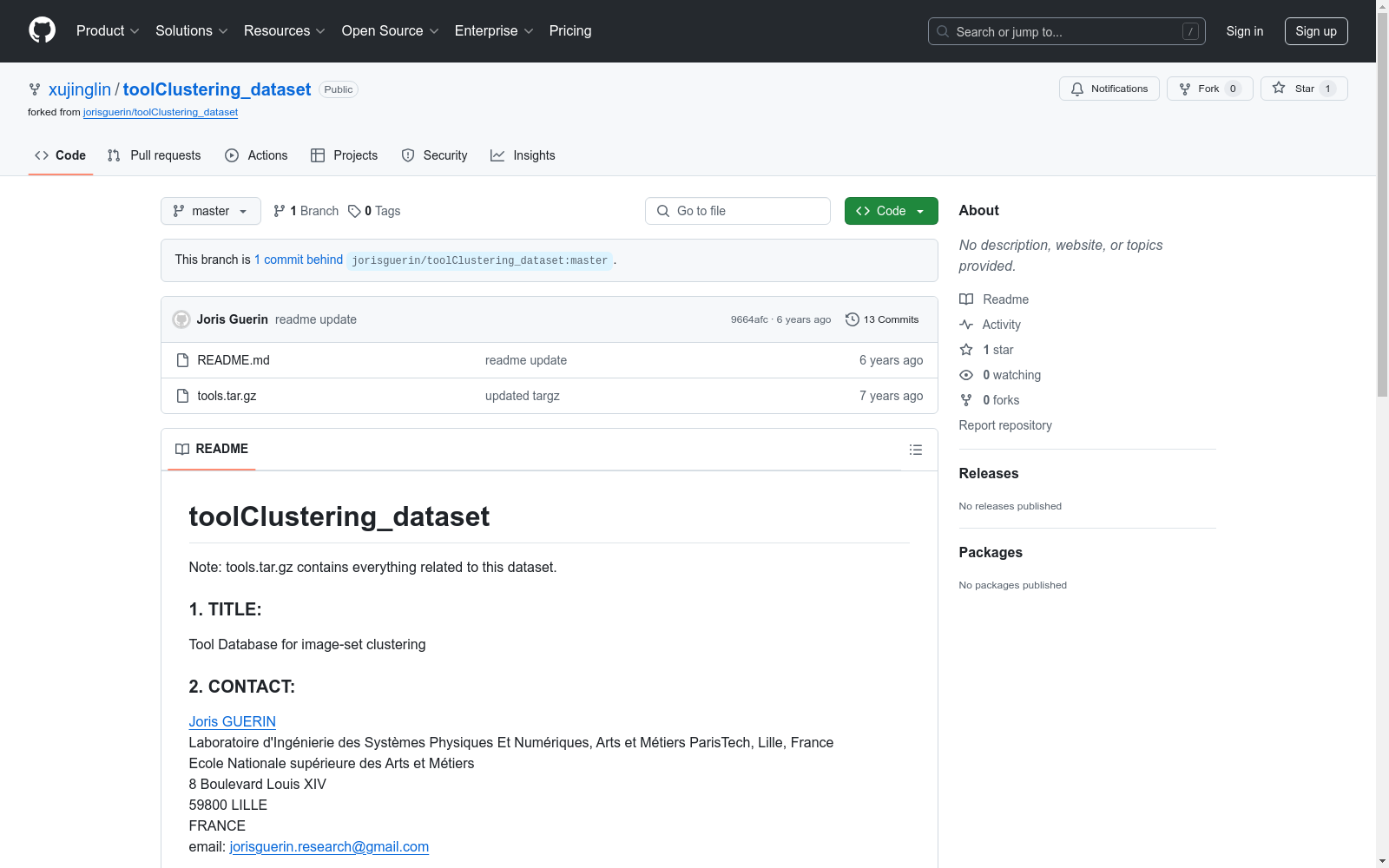Screen dimensions: 1389x868
Task: Click the README.md file icon
Action: 182,360
